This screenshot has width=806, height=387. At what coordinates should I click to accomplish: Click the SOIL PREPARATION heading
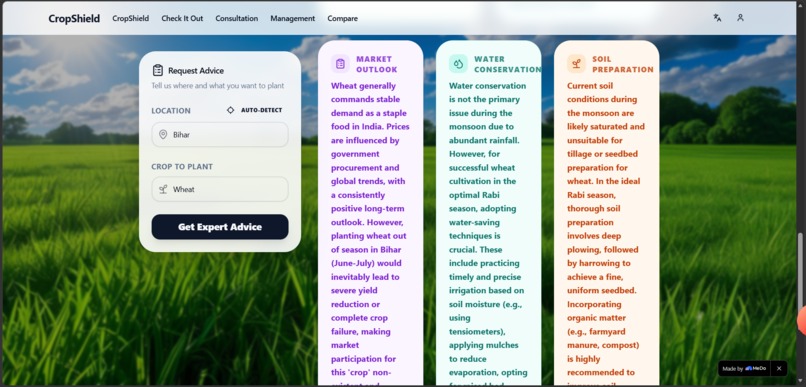[x=622, y=64]
